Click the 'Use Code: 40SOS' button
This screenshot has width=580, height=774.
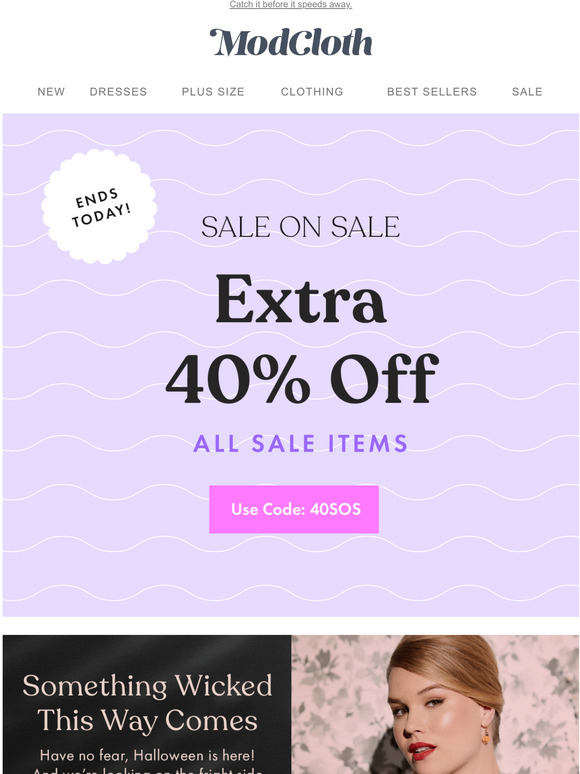click(x=294, y=509)
